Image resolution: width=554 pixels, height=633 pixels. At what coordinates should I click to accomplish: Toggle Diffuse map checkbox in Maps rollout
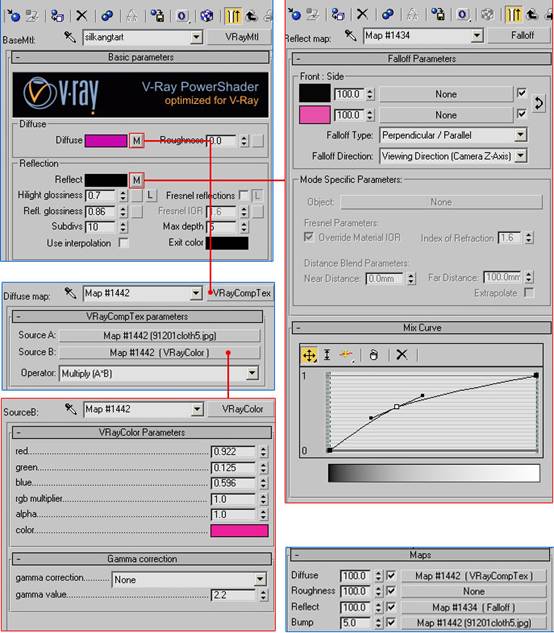click(391, 575)
